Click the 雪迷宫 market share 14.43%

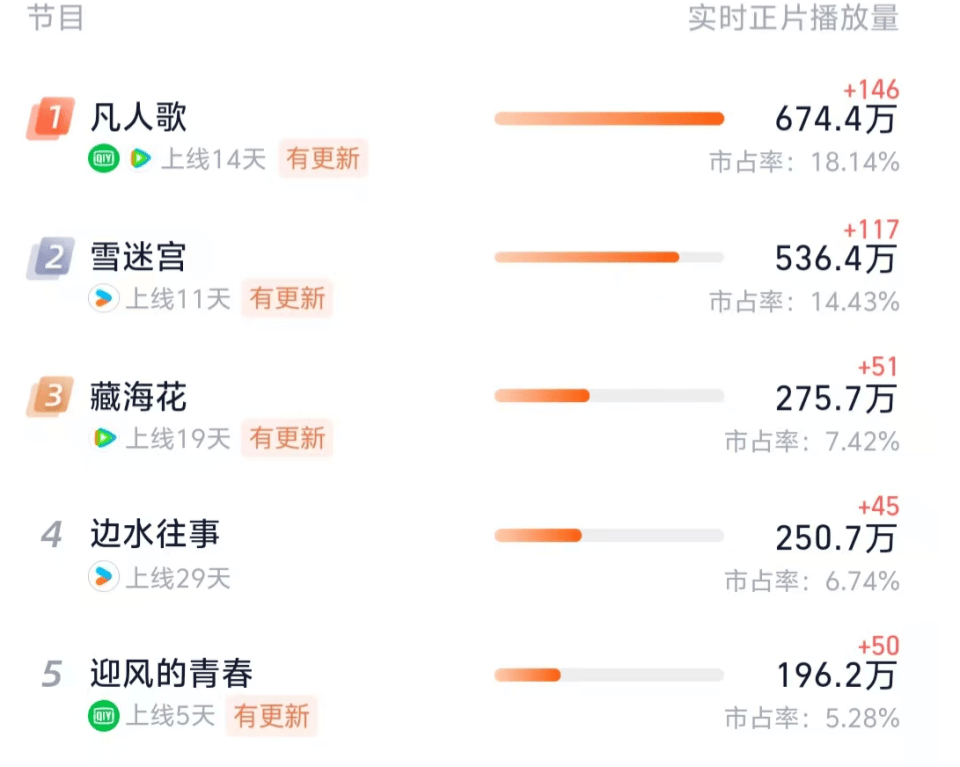804,301
